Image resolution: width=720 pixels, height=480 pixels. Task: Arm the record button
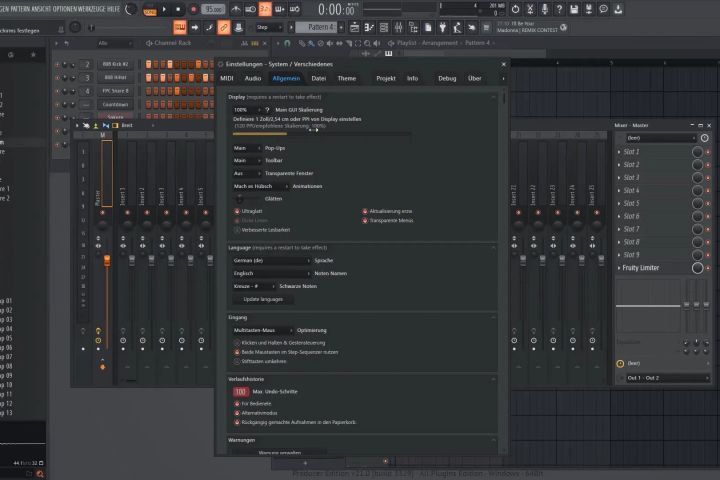[x=193, y=9]
